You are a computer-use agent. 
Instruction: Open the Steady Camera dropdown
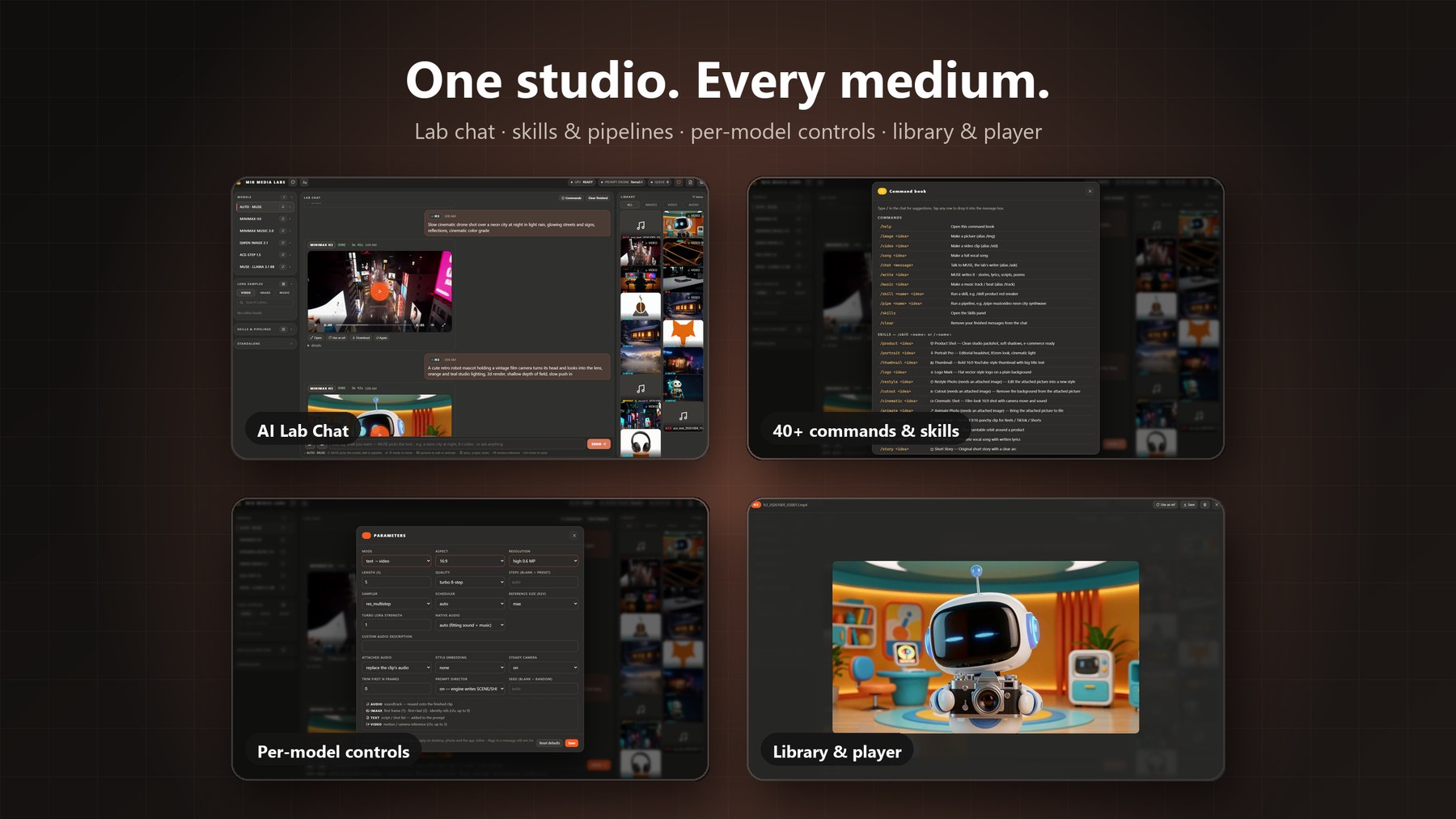tap(544, 668)
